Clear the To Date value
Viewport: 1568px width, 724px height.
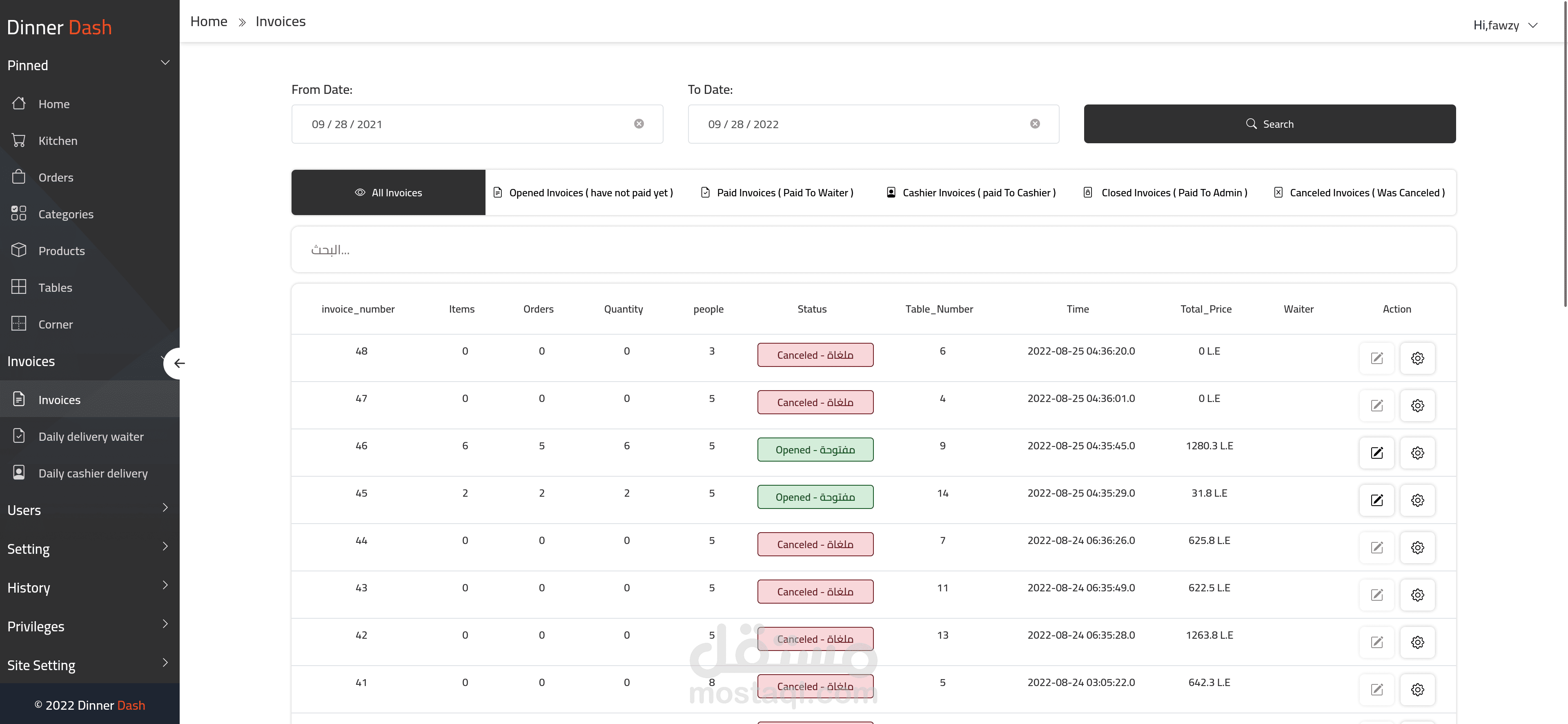[1035, 124]
